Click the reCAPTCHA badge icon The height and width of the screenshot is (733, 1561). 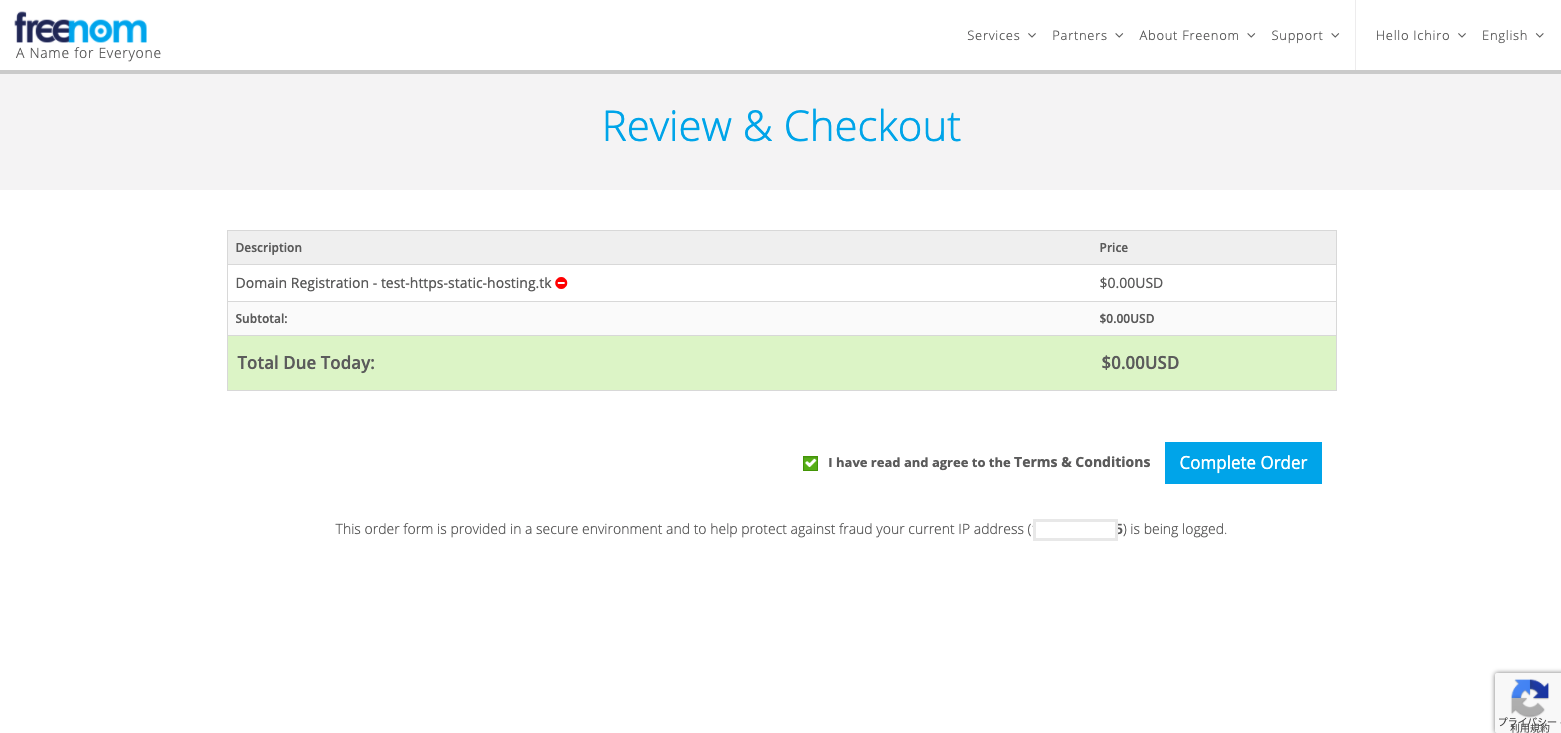point(1530,697)
